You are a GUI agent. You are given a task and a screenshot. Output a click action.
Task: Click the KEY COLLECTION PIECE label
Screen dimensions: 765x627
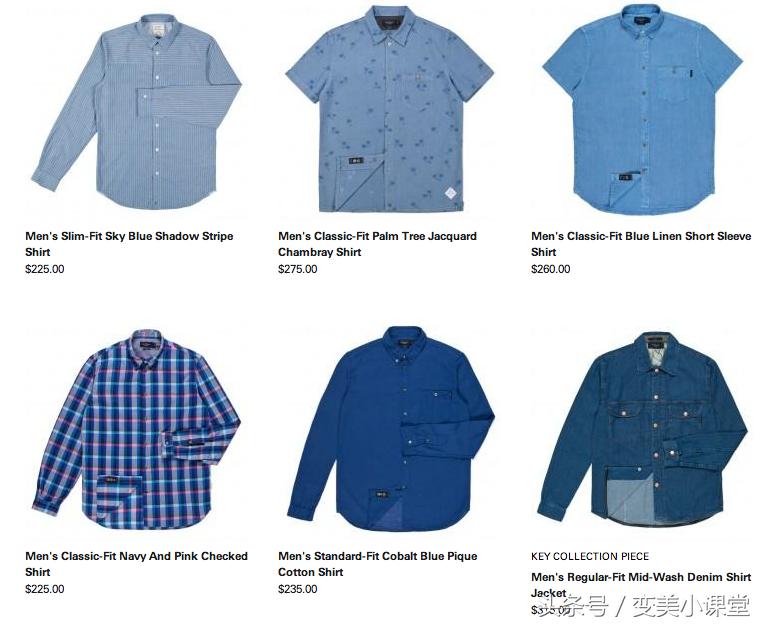pyautogui.click(x=590, y=557)
